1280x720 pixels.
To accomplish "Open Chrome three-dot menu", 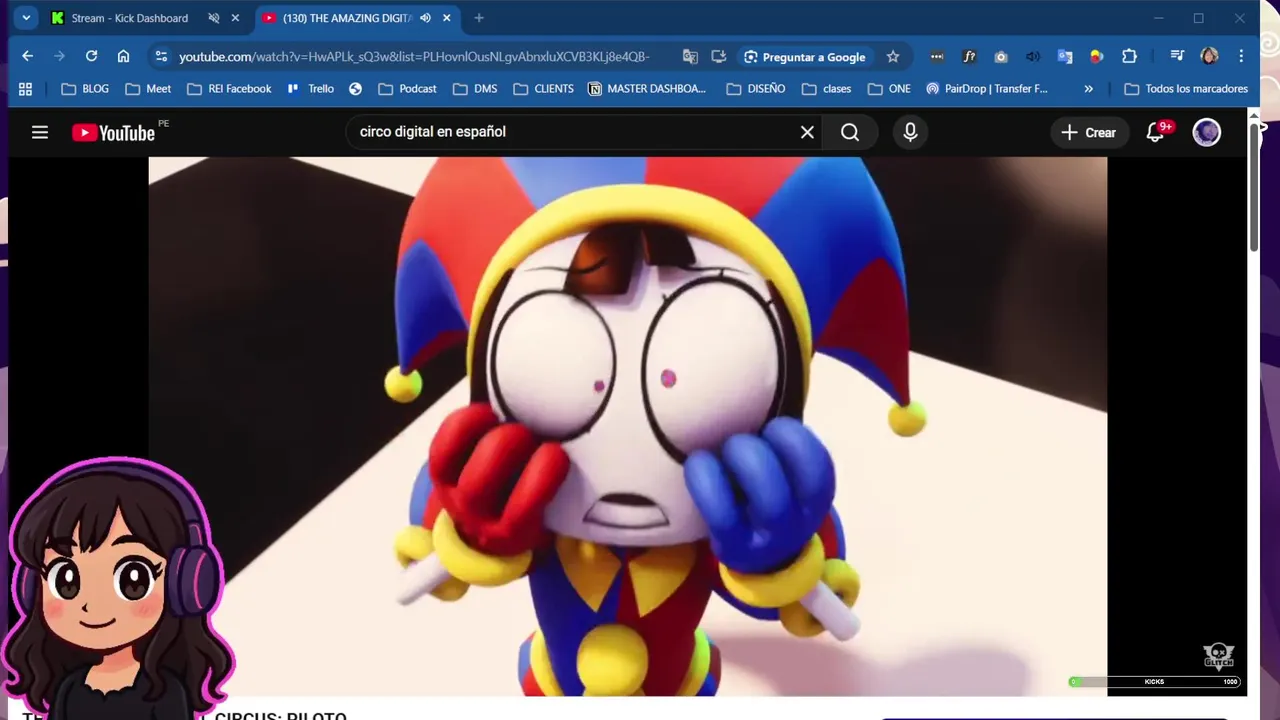I will tap(1241, 57).
